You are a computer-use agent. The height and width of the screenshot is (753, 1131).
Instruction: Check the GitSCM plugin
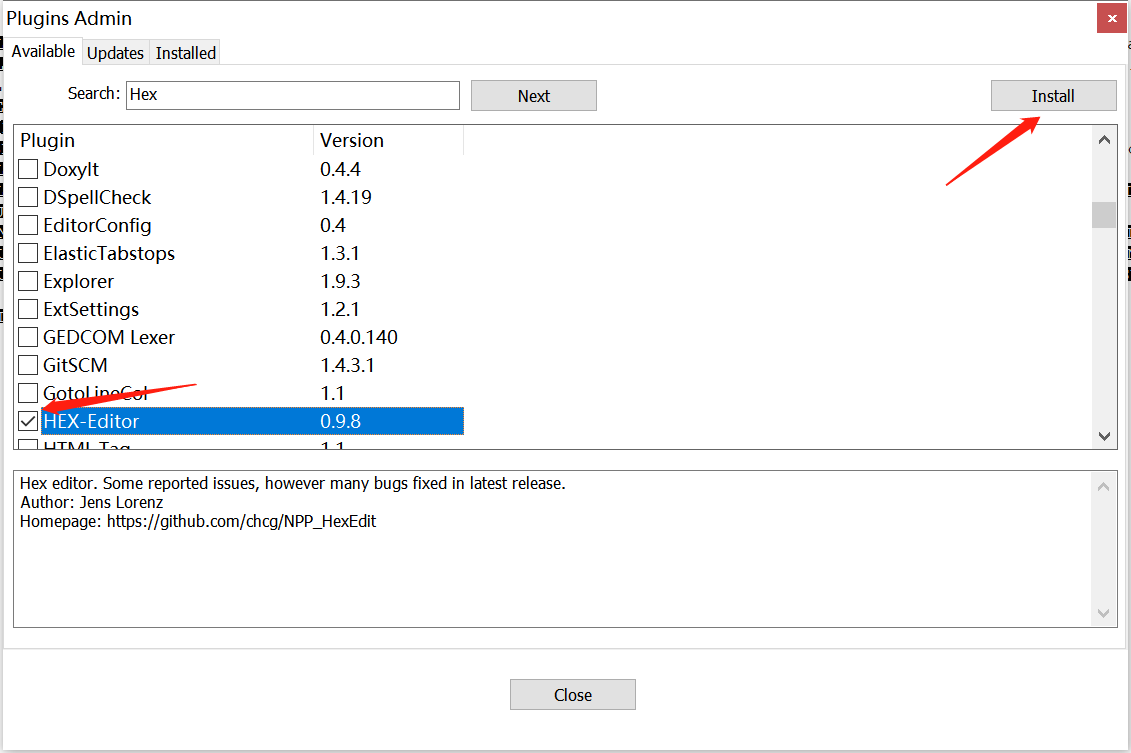(27, 365)
